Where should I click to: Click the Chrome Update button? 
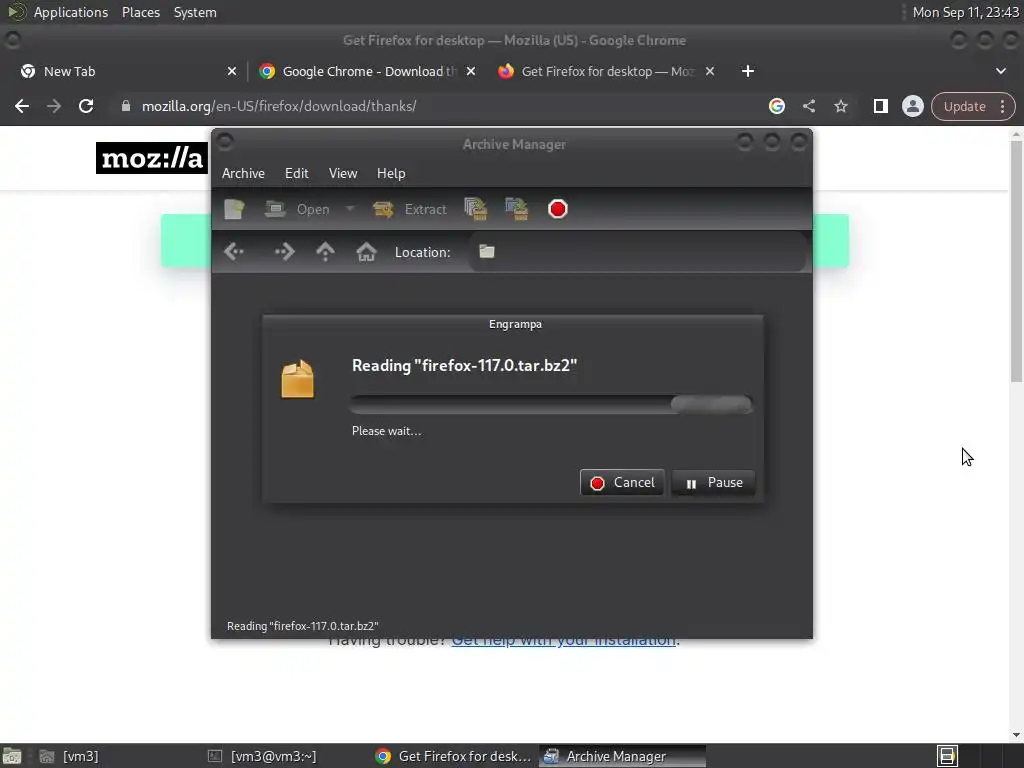point(964,106)
